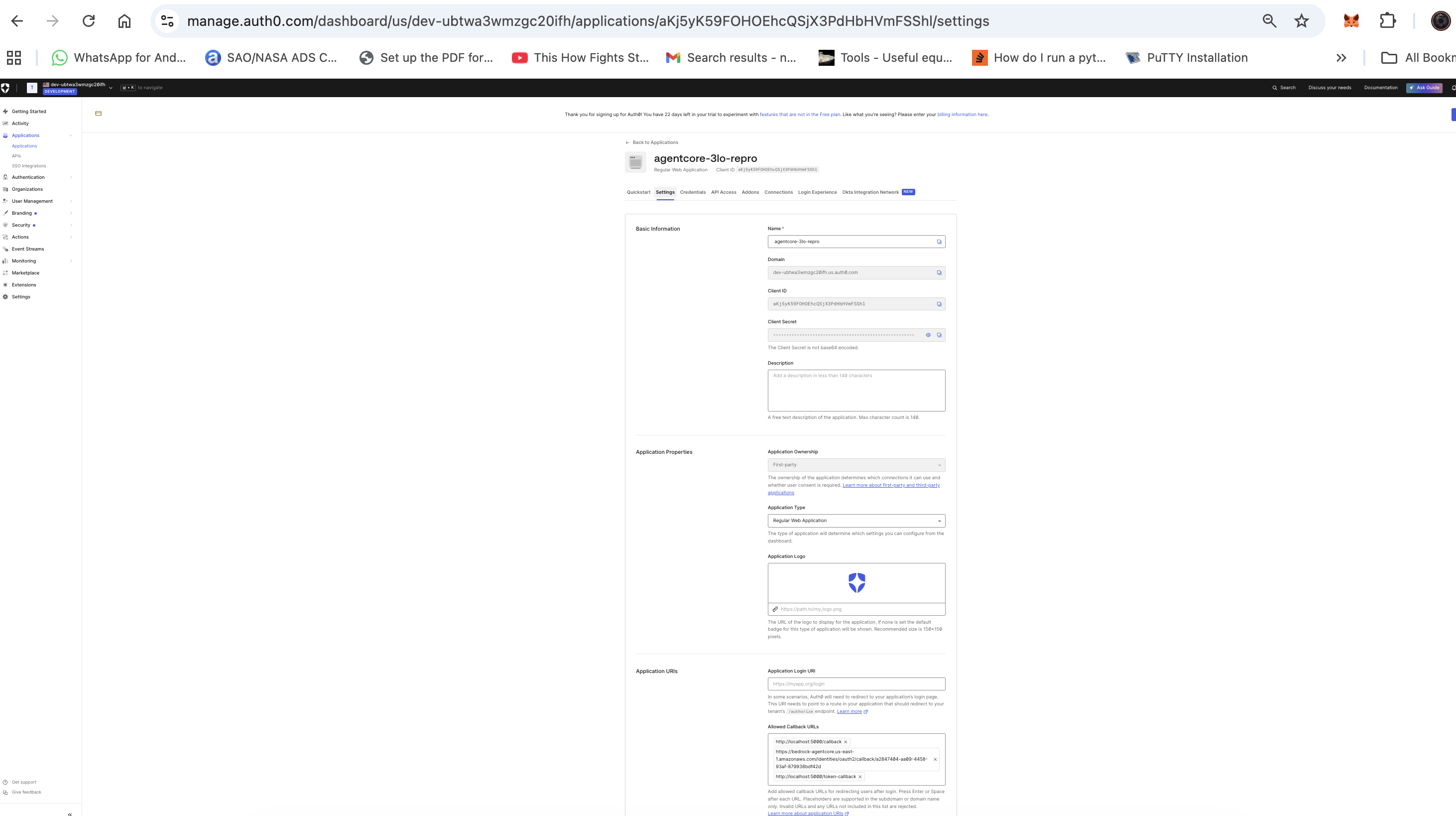The width and height of the screenshot is (1456, 816).
Task: Copy the application Name value
Action: tap(939, 242)
